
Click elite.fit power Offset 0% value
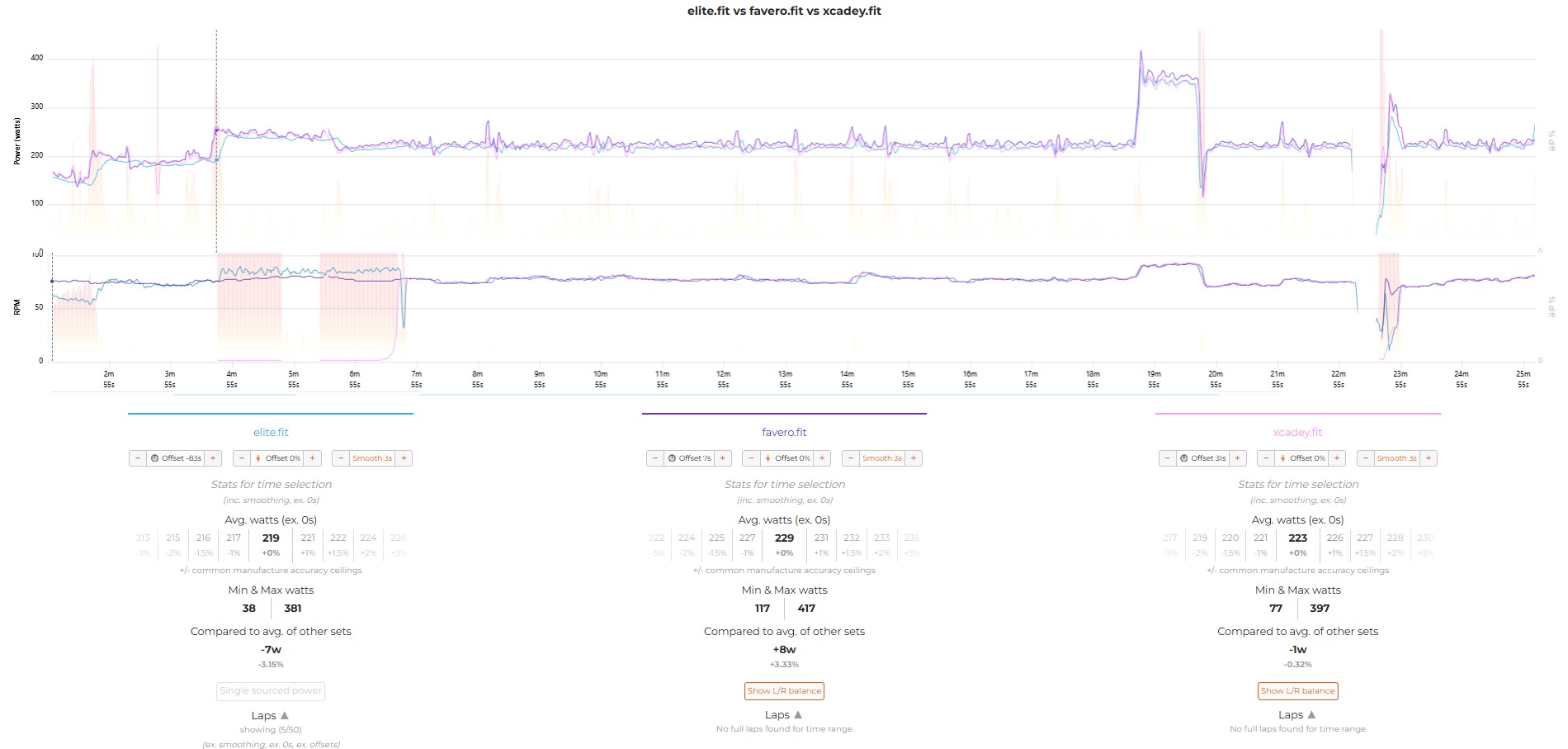[277, 458]
